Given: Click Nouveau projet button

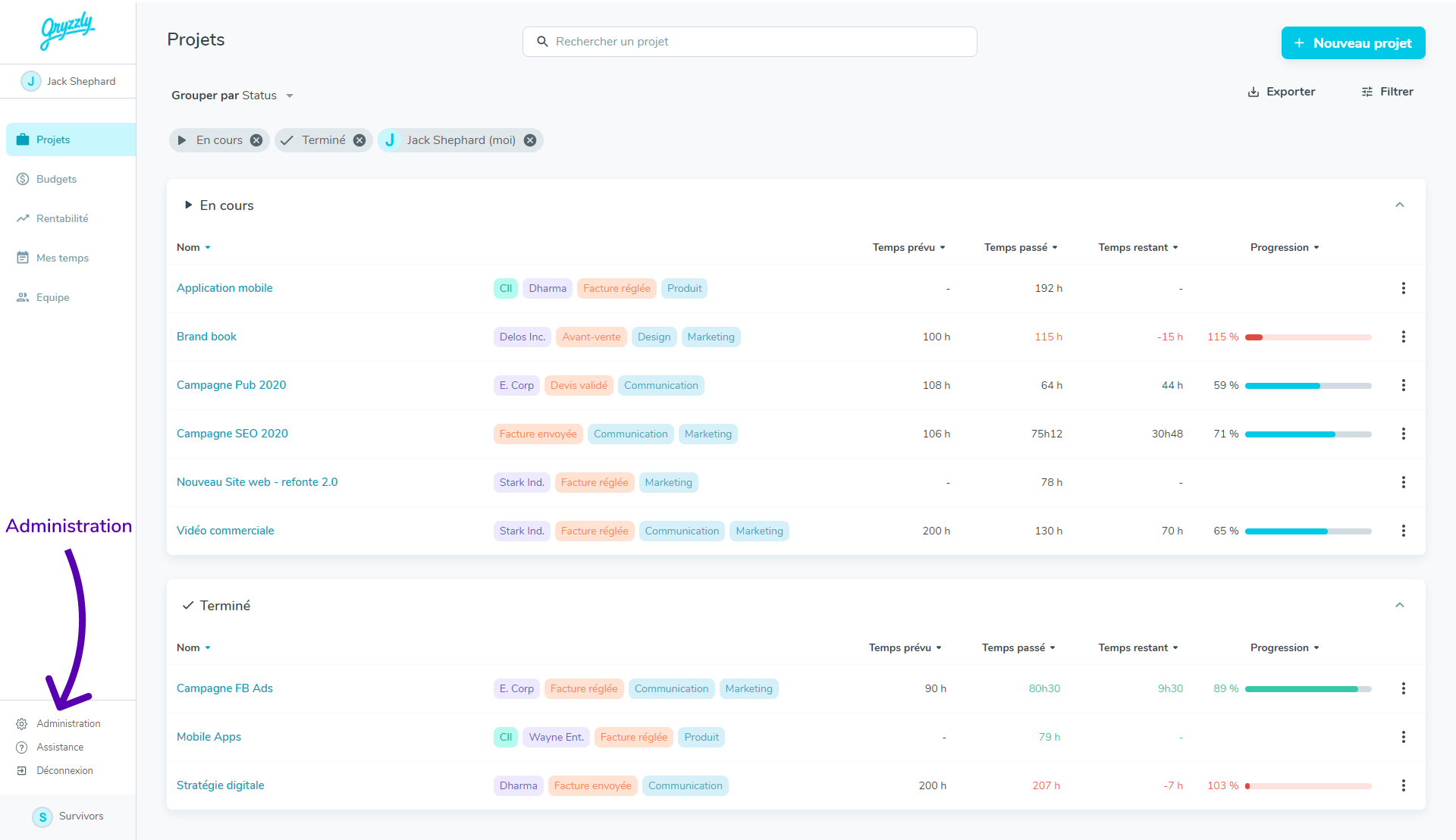Looking at the screenshot, I should pyautogui.click(x=1353, y=43).
